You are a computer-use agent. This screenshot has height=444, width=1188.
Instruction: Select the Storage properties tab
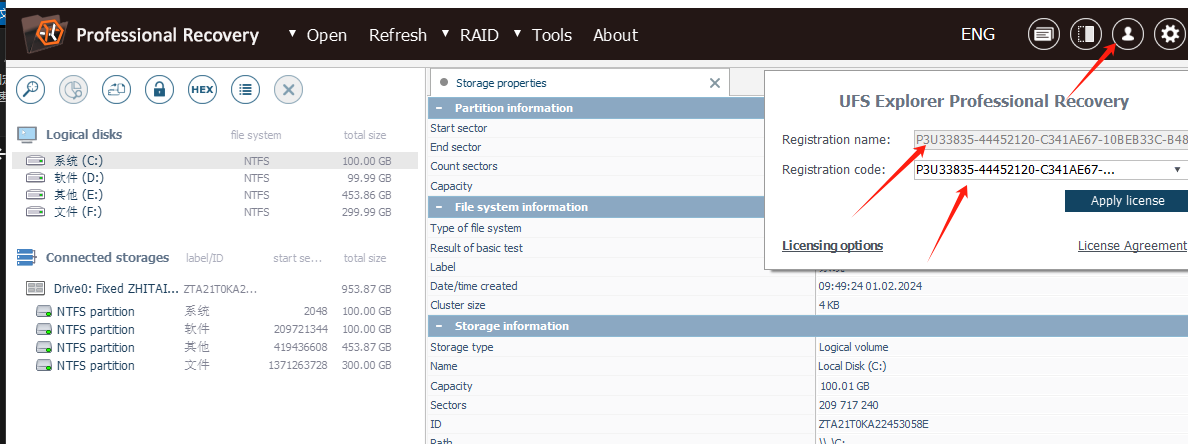580,83
